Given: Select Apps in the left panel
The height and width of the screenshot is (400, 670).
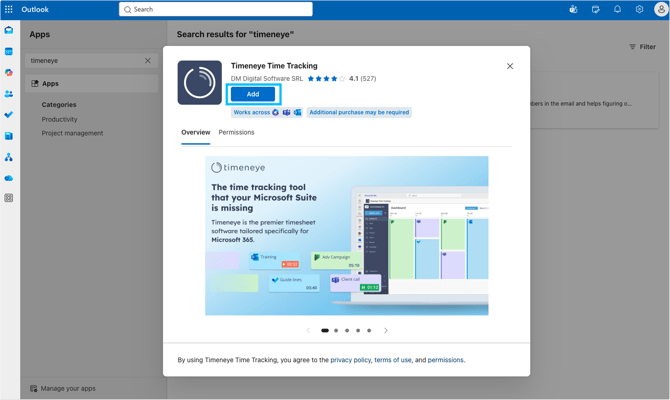Looking at the screenshot, I should tap(91, 84).
